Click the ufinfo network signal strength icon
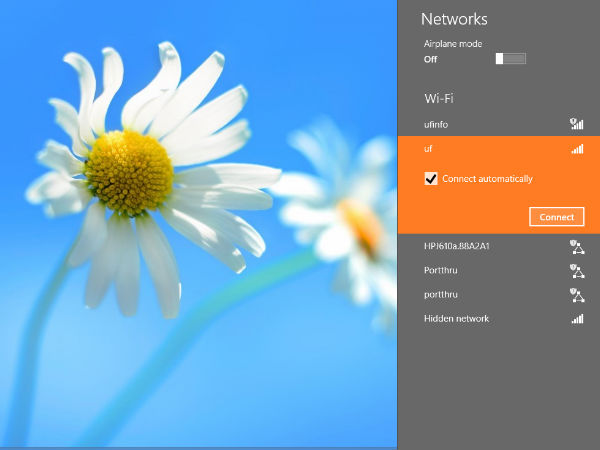Image resolution: width=600 pixels, height=450 pixels. [576, 124]
